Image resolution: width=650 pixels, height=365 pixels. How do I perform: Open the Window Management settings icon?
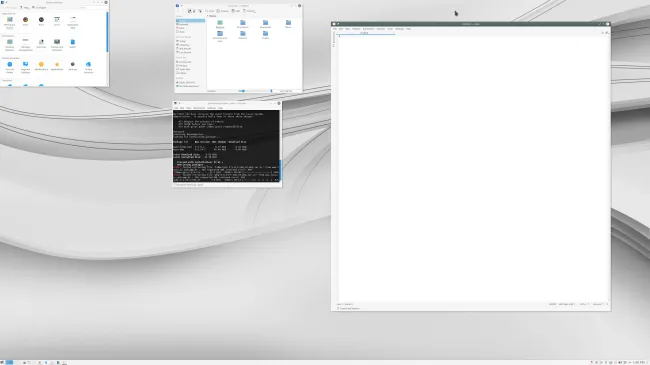point(25,44)
